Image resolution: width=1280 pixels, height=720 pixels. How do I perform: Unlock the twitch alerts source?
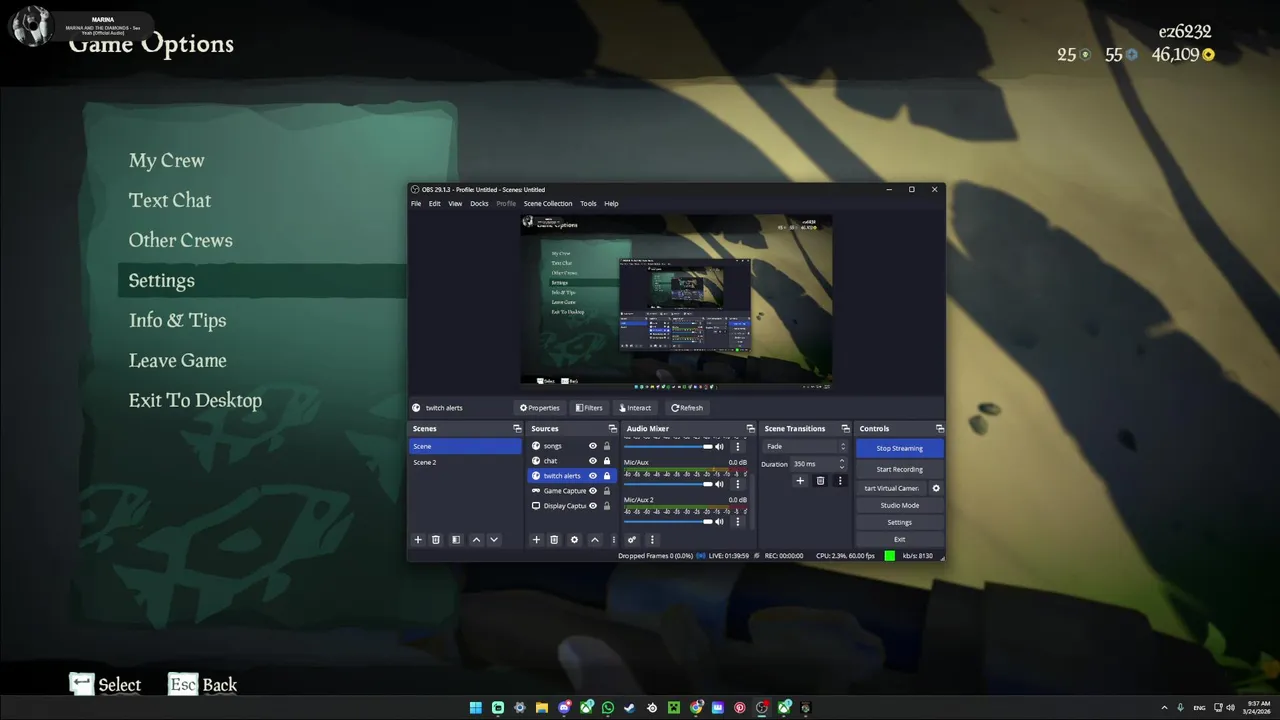(607, 476)
